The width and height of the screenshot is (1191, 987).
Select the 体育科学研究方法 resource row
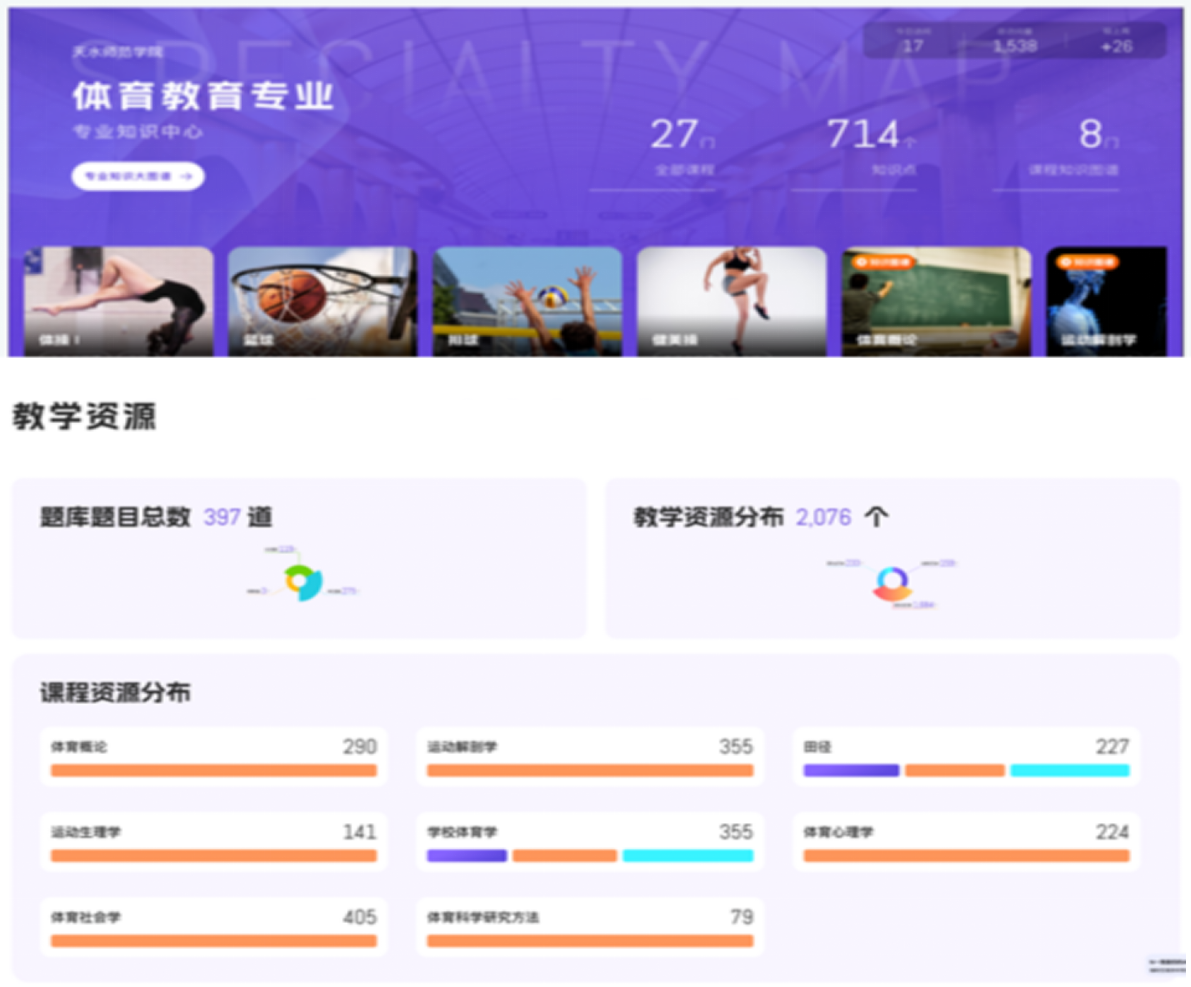[589, 927]
